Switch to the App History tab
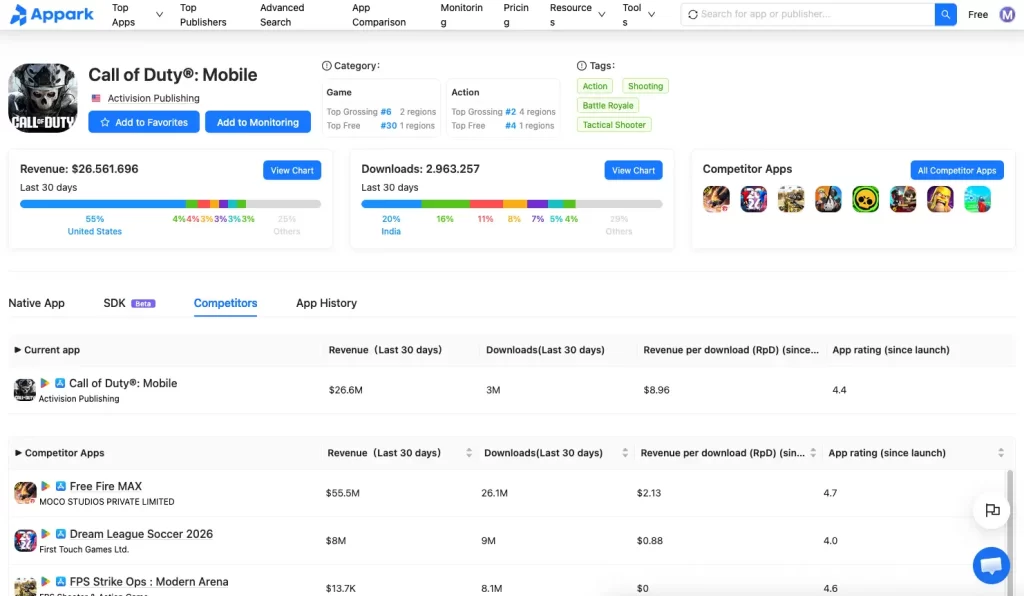 (327, 303)
